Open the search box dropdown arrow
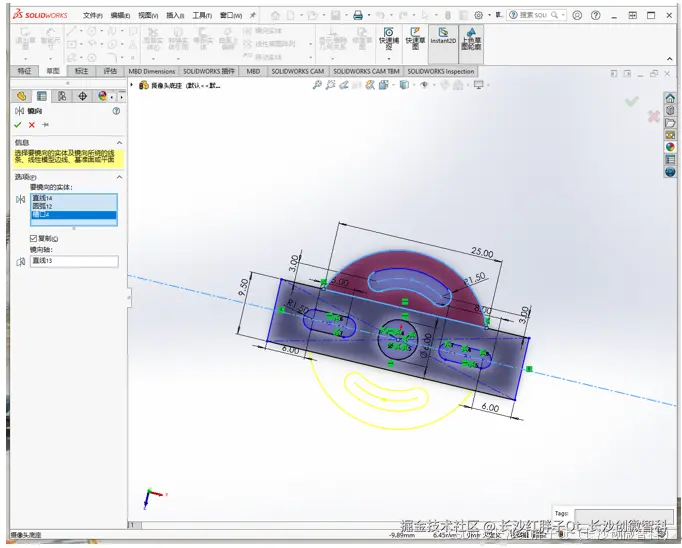This screenshot has width=682, height=548. (x=563, y=15)
